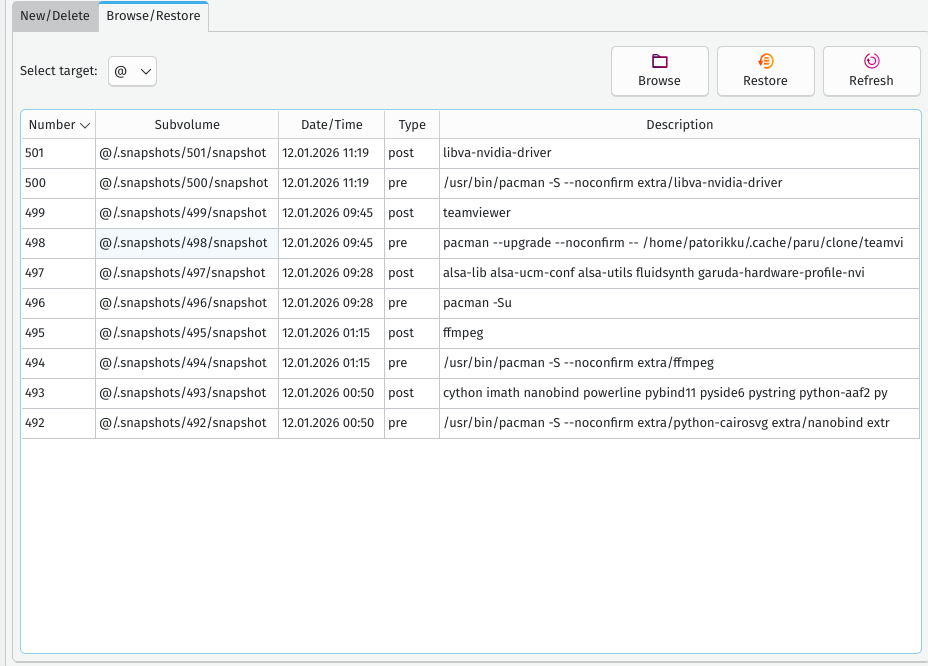
Task: Select the Browse/Restore tab
Action: 153,16
